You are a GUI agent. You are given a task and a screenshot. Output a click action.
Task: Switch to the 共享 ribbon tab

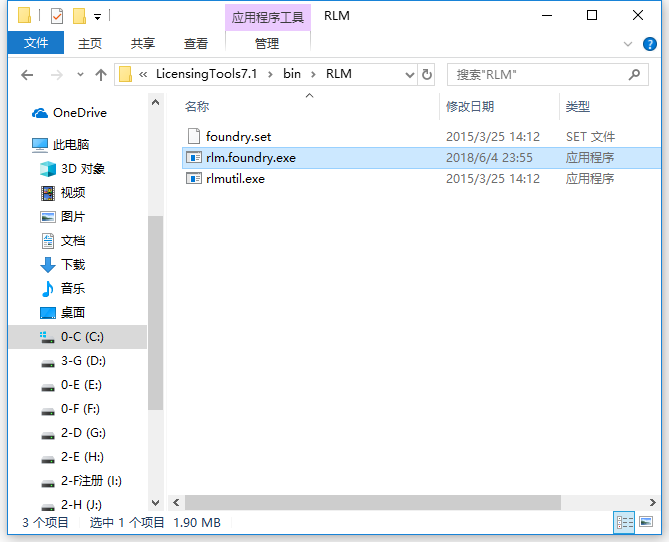tap(143, 43)
